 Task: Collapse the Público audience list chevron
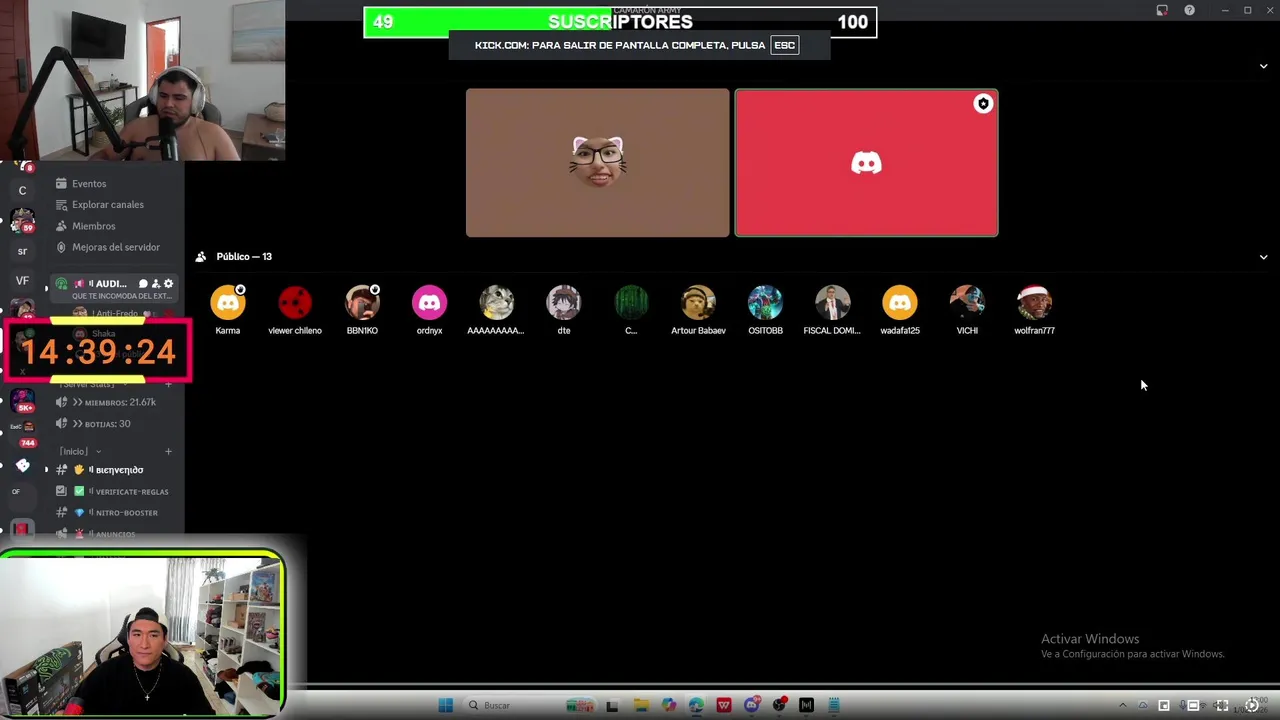tap(1263, 257)
